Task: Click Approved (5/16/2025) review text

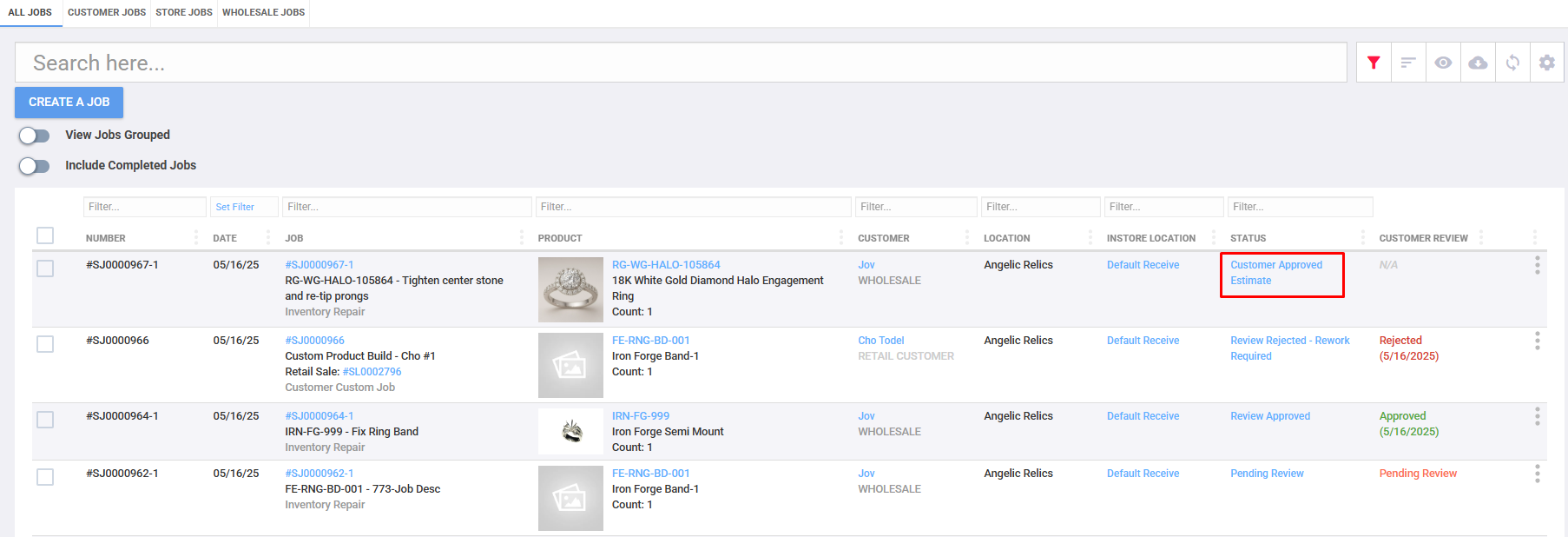Action: (x=1409, y=424)
